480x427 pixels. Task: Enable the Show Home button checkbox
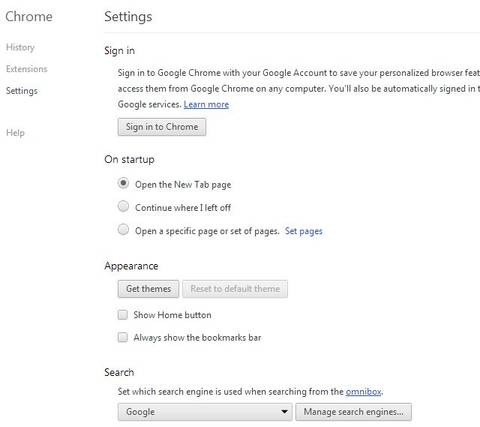point(123,315)
